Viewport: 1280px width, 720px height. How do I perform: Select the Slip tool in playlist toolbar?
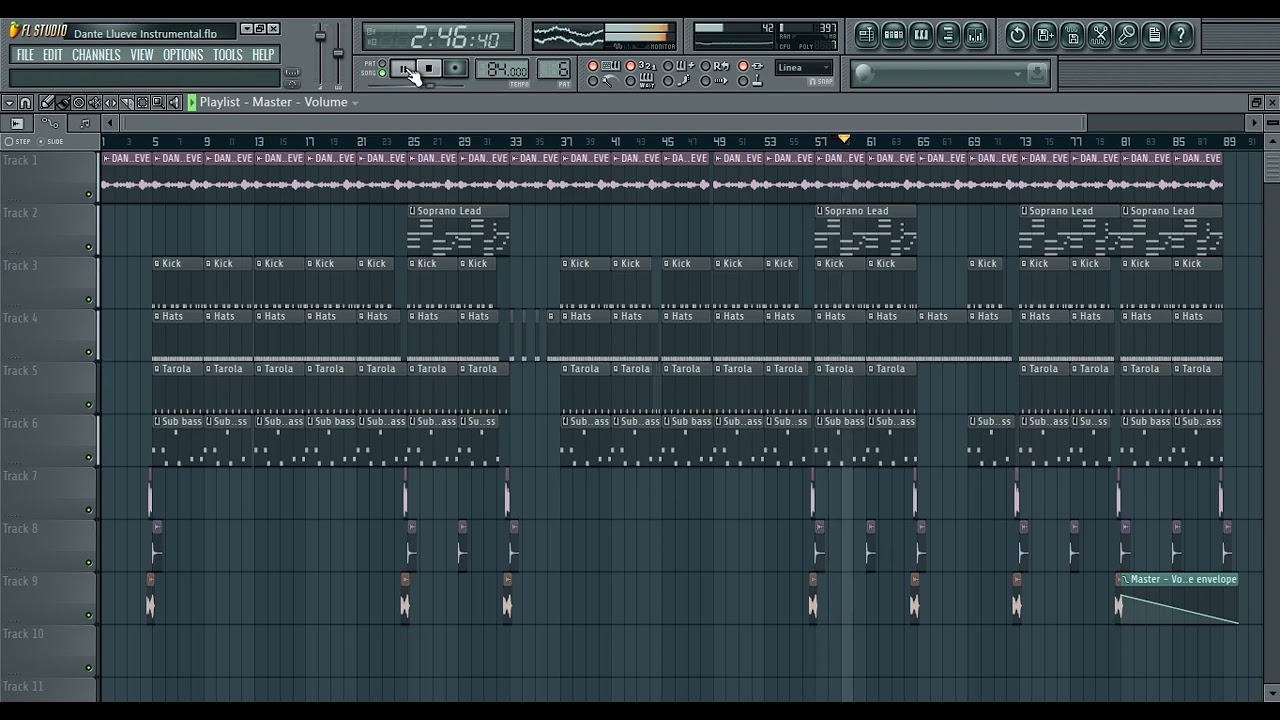tap(110, 102)
